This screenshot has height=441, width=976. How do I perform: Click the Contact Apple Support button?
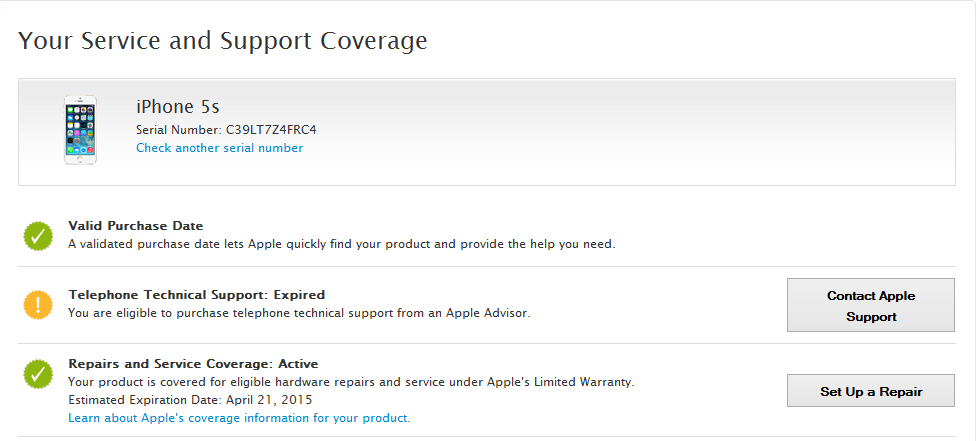click(x=871, y=305)
